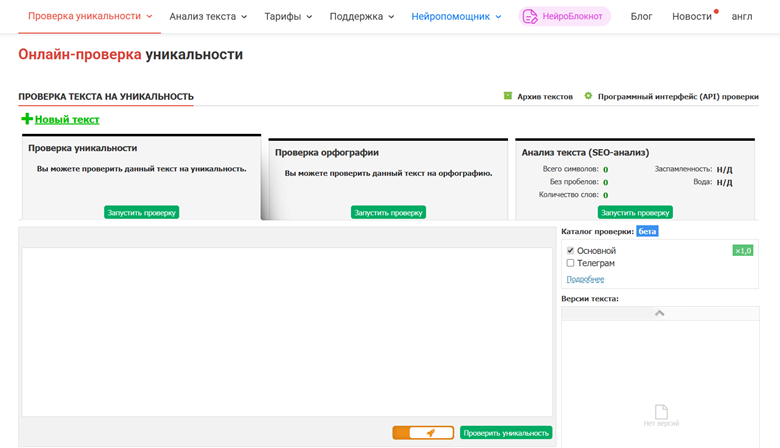Click the green Архив текстов icon

(507, 95)
